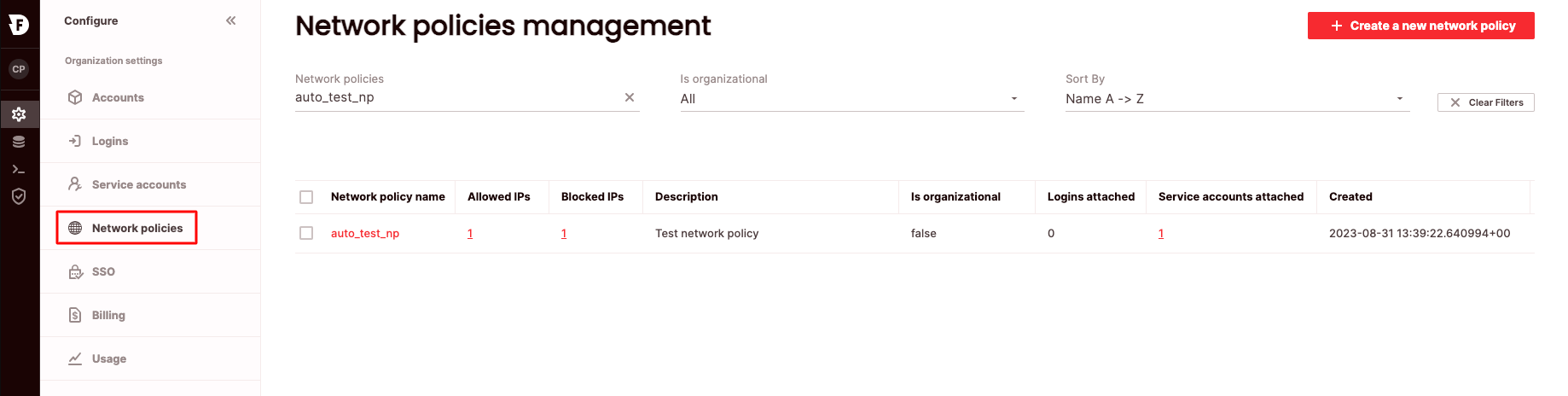
Task: Create a new network policy
Action: pyautogui.click(x=1421, y=26)
